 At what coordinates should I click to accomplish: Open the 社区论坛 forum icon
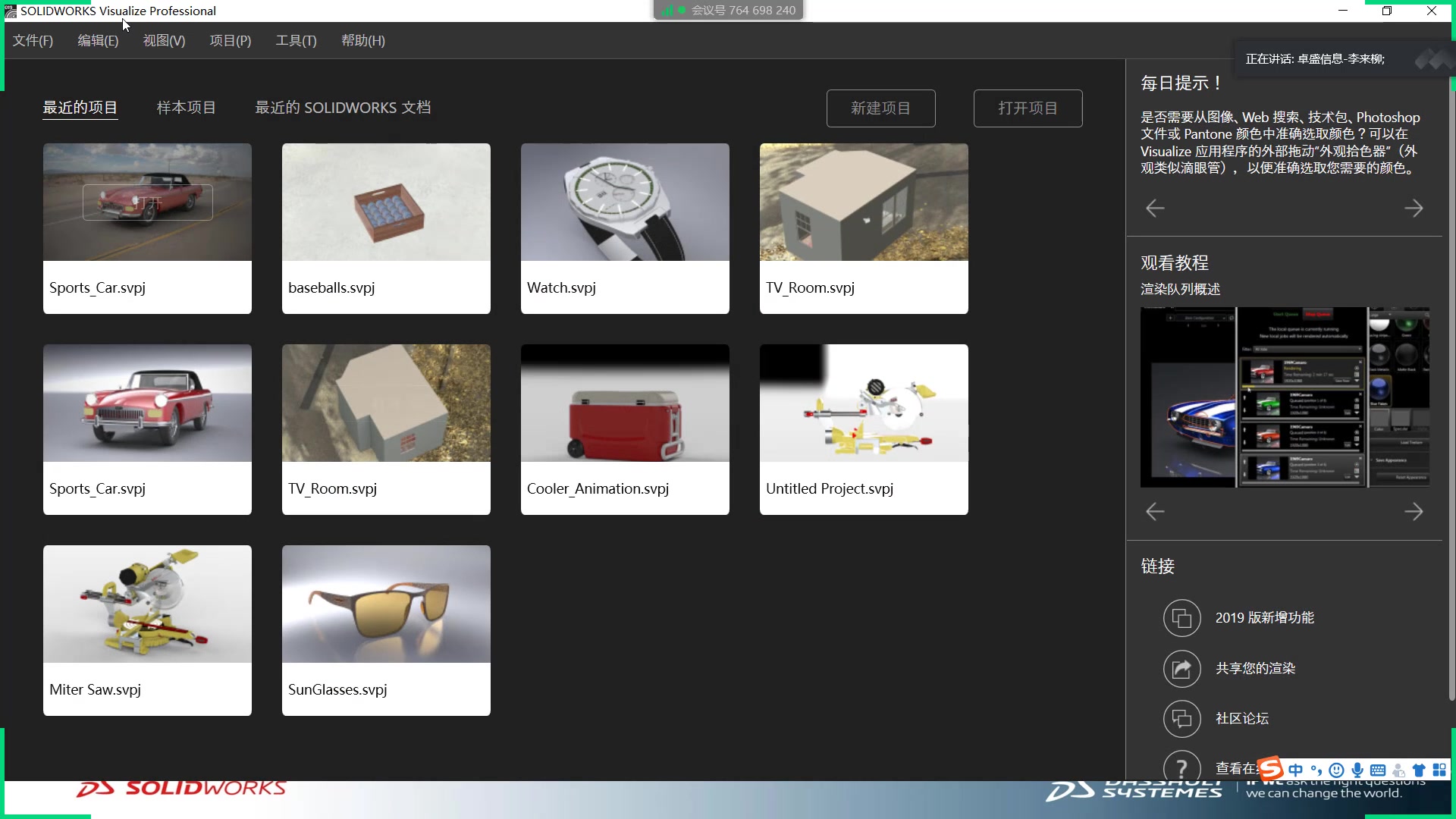[1181, 719]
